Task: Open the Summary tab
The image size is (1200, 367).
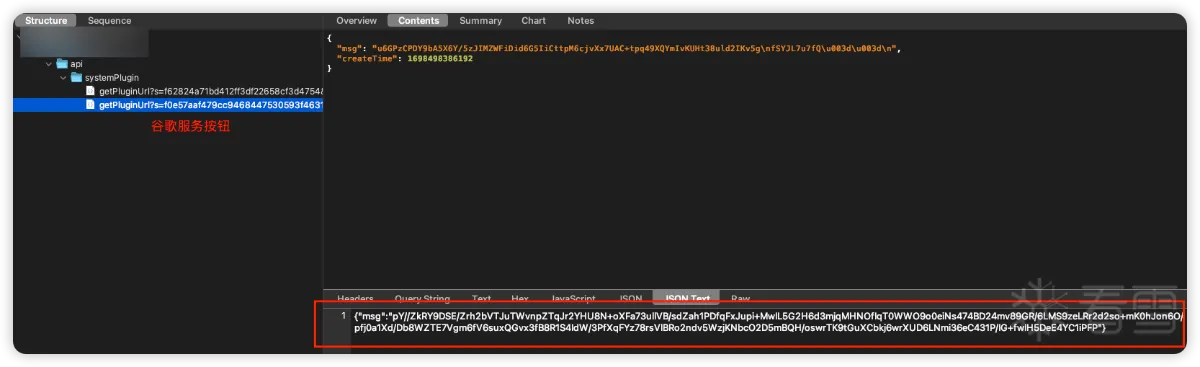Action: point(481,21)
